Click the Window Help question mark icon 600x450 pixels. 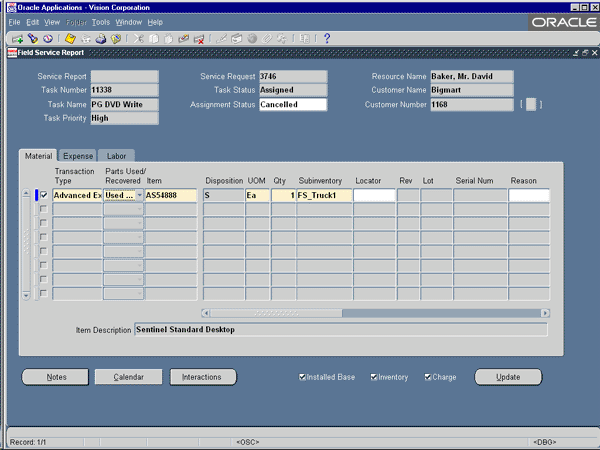click(x=327, y=38)
